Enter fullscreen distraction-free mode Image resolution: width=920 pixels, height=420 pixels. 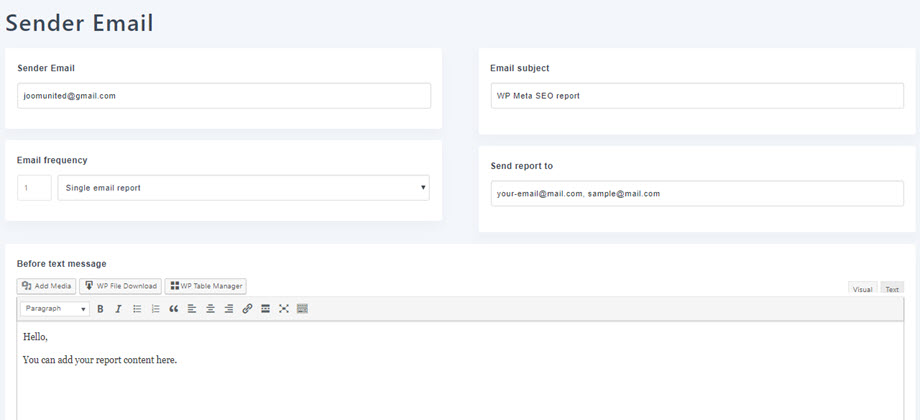[x=284, y=309]
